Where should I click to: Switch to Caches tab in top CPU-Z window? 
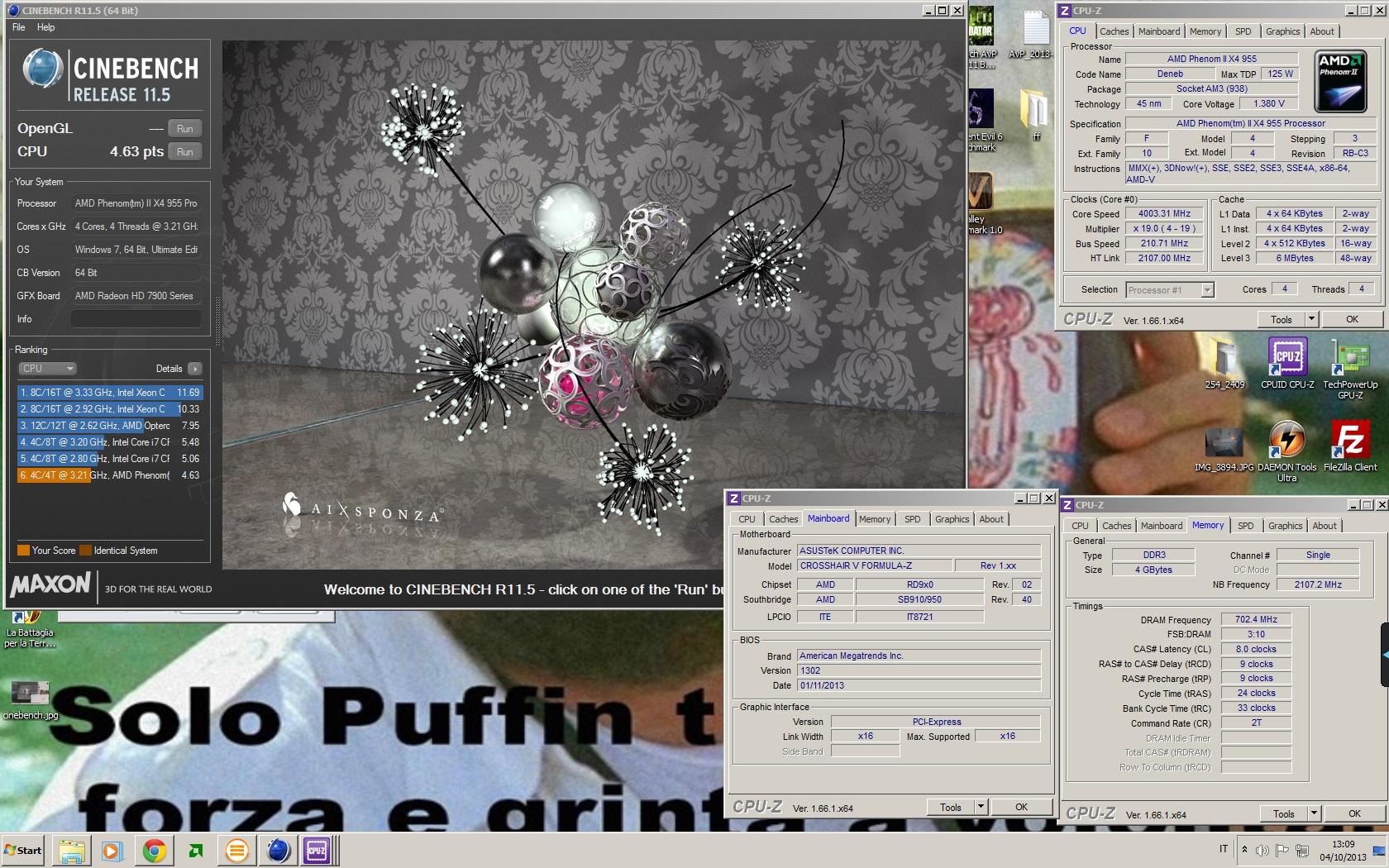(1114, 31)
